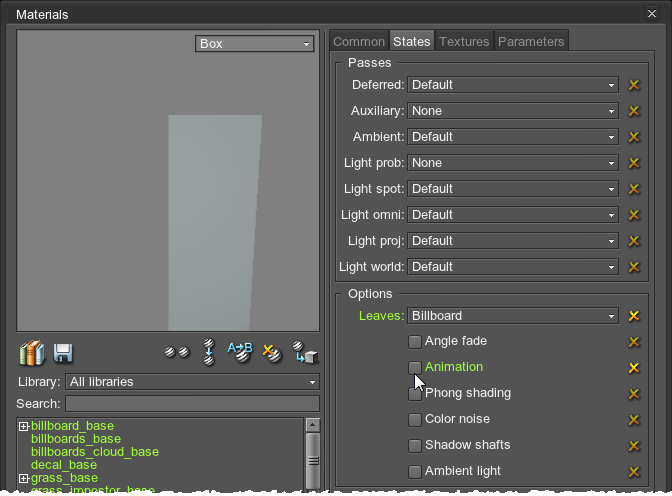Open the material libraries book icon
The height and width of the screenshot is (496, 672).
(x=32, y=353)
